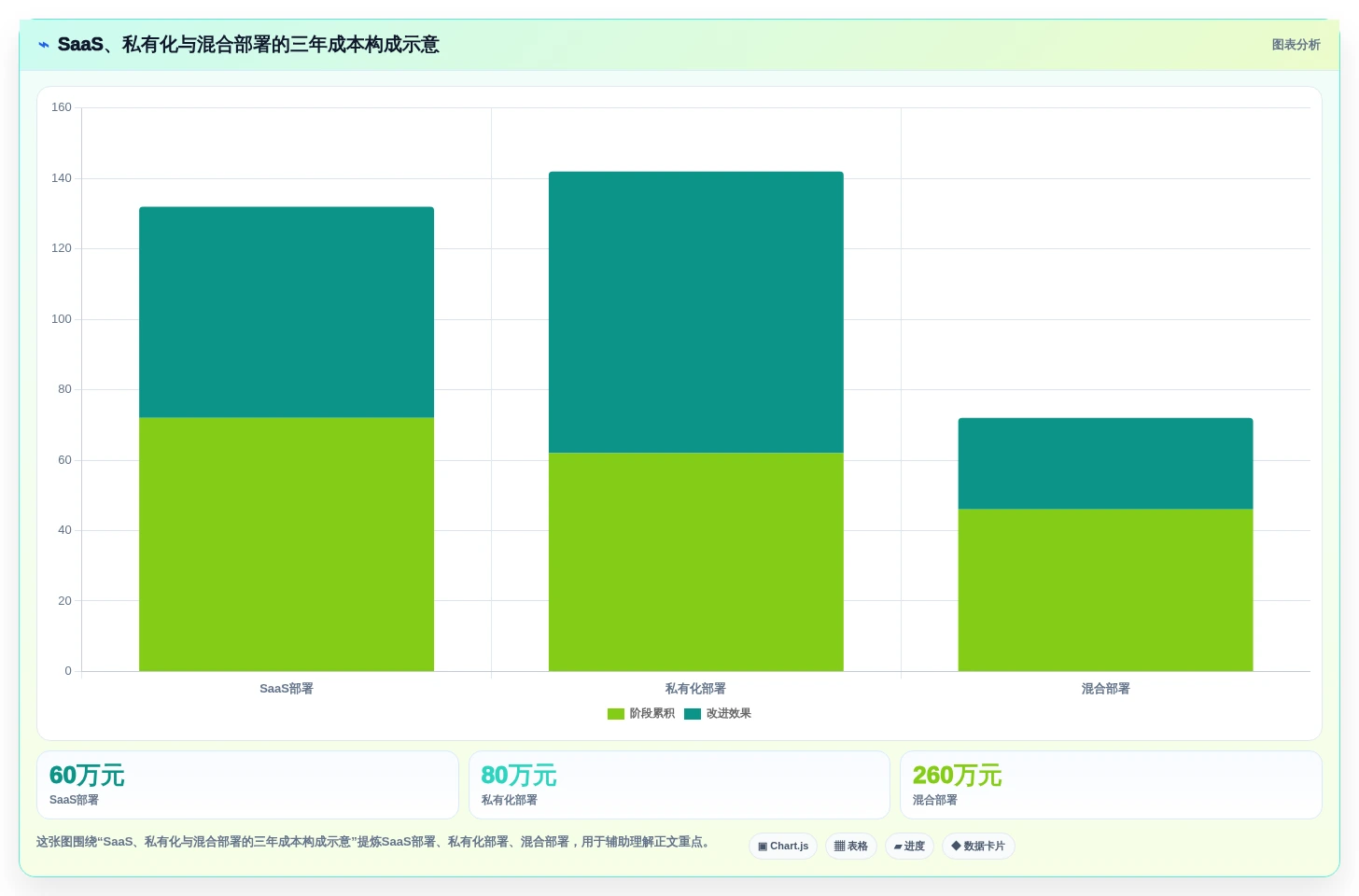
Task: Click the y-axis label 160
Action: pyautogui.click(x=62, y=107)
